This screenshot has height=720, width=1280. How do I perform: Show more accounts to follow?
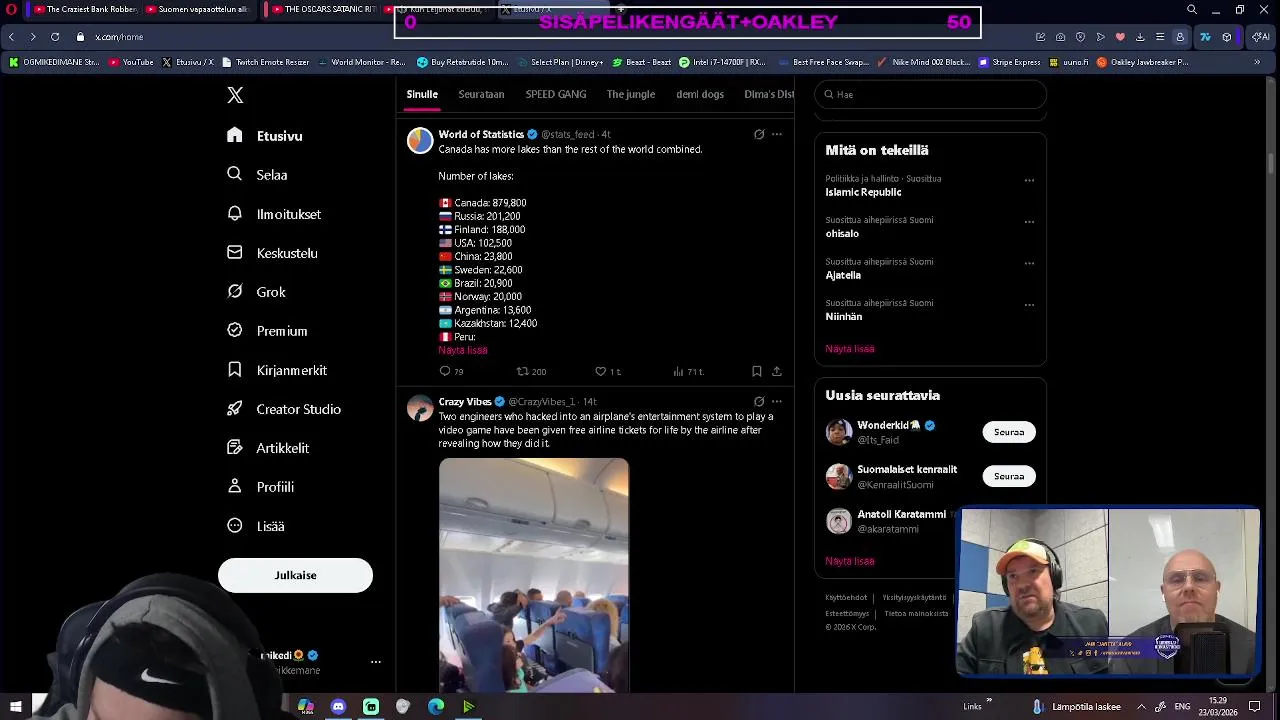850,561
